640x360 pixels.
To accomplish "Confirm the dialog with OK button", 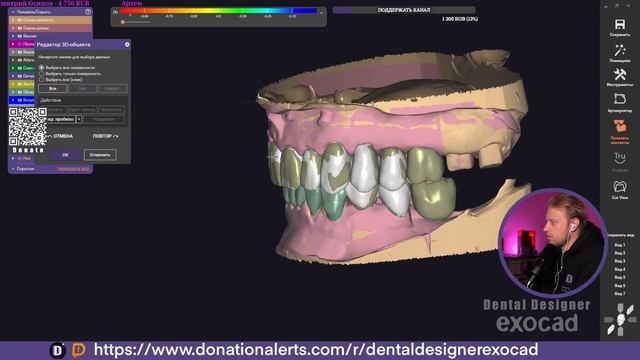I will click(x=65, y=155).
